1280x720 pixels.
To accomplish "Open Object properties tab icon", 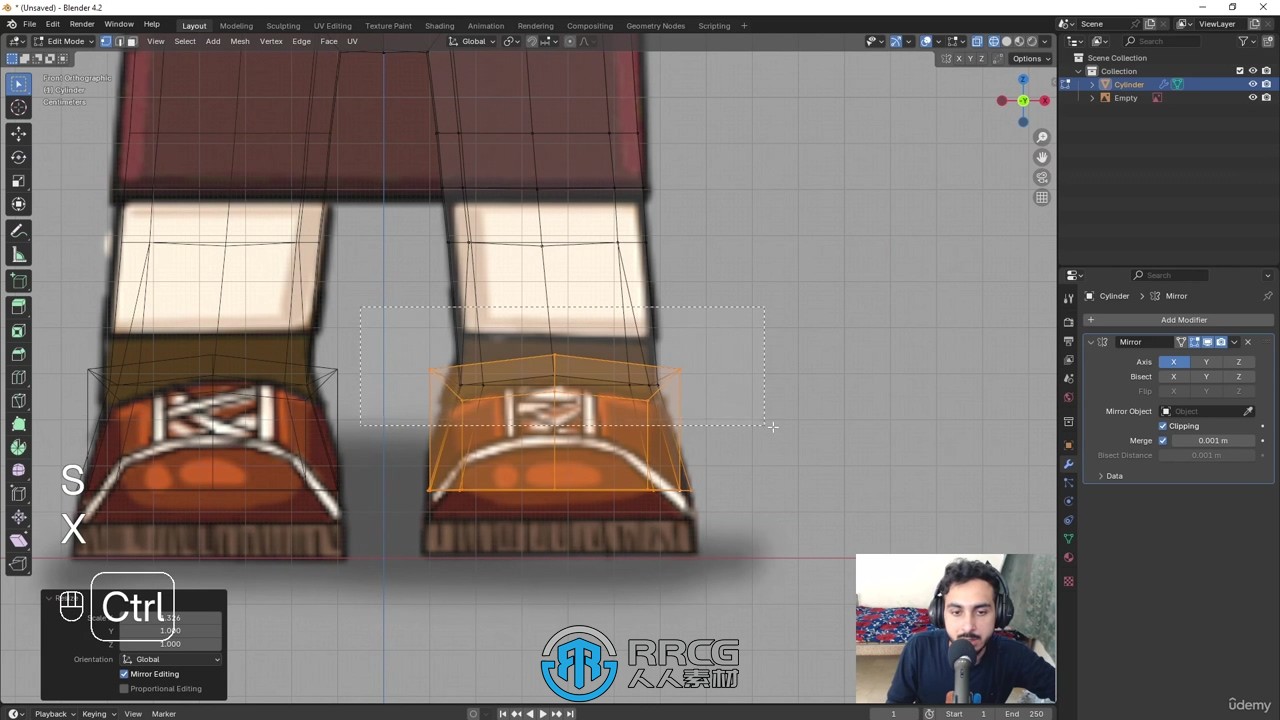I will tap(1068, 445).
